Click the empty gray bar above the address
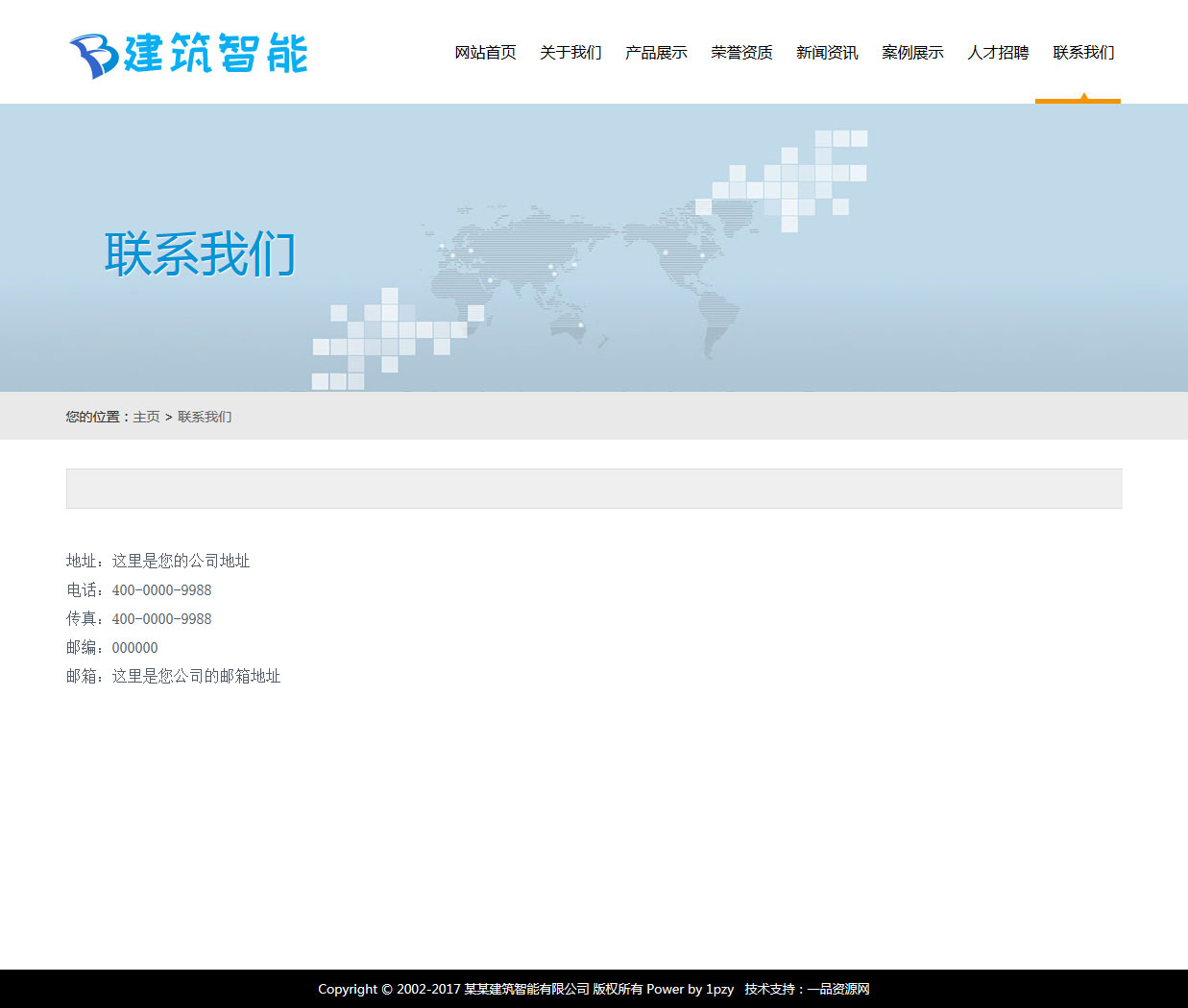 coord(594,489)
